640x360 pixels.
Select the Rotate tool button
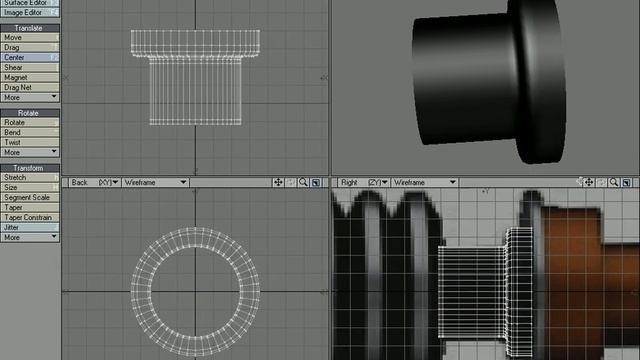coord(30,122)
